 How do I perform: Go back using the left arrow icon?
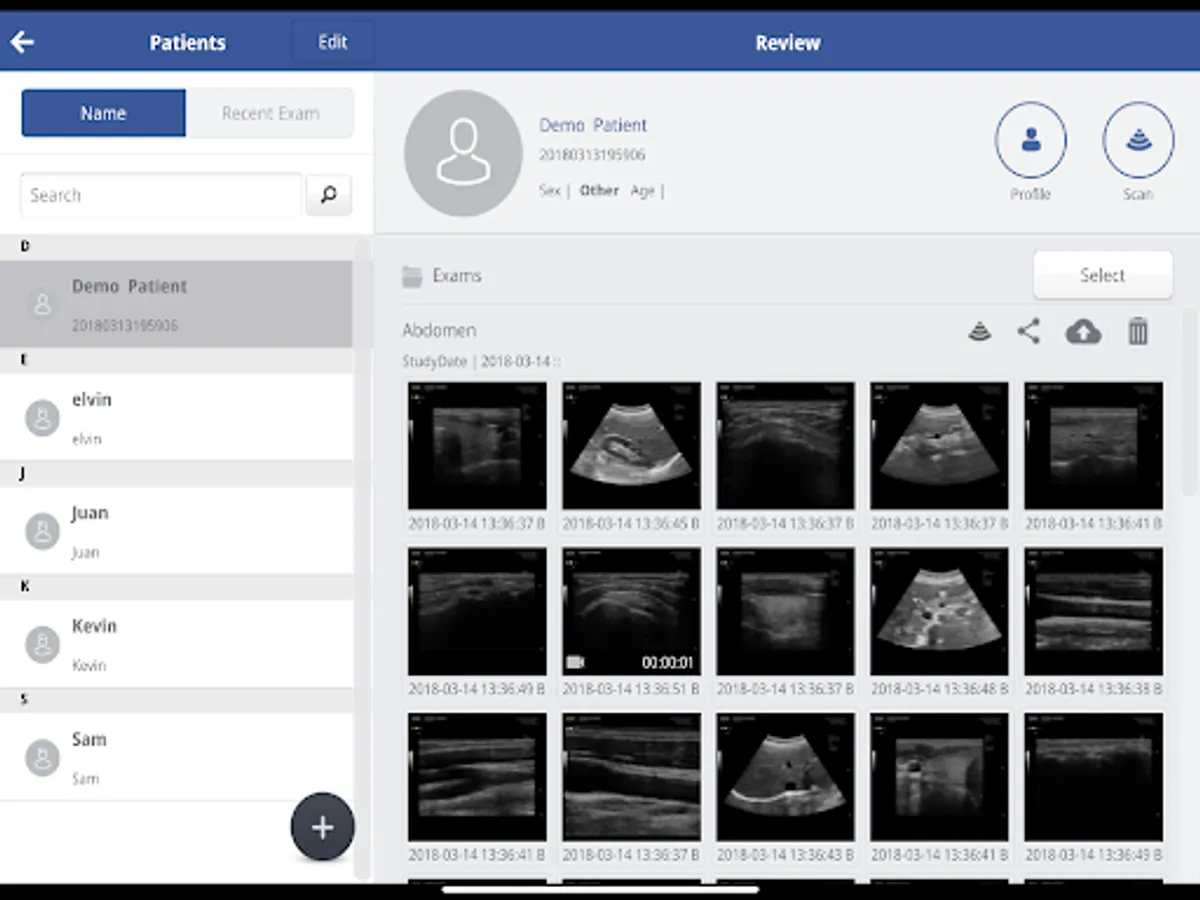pos(22,42)
